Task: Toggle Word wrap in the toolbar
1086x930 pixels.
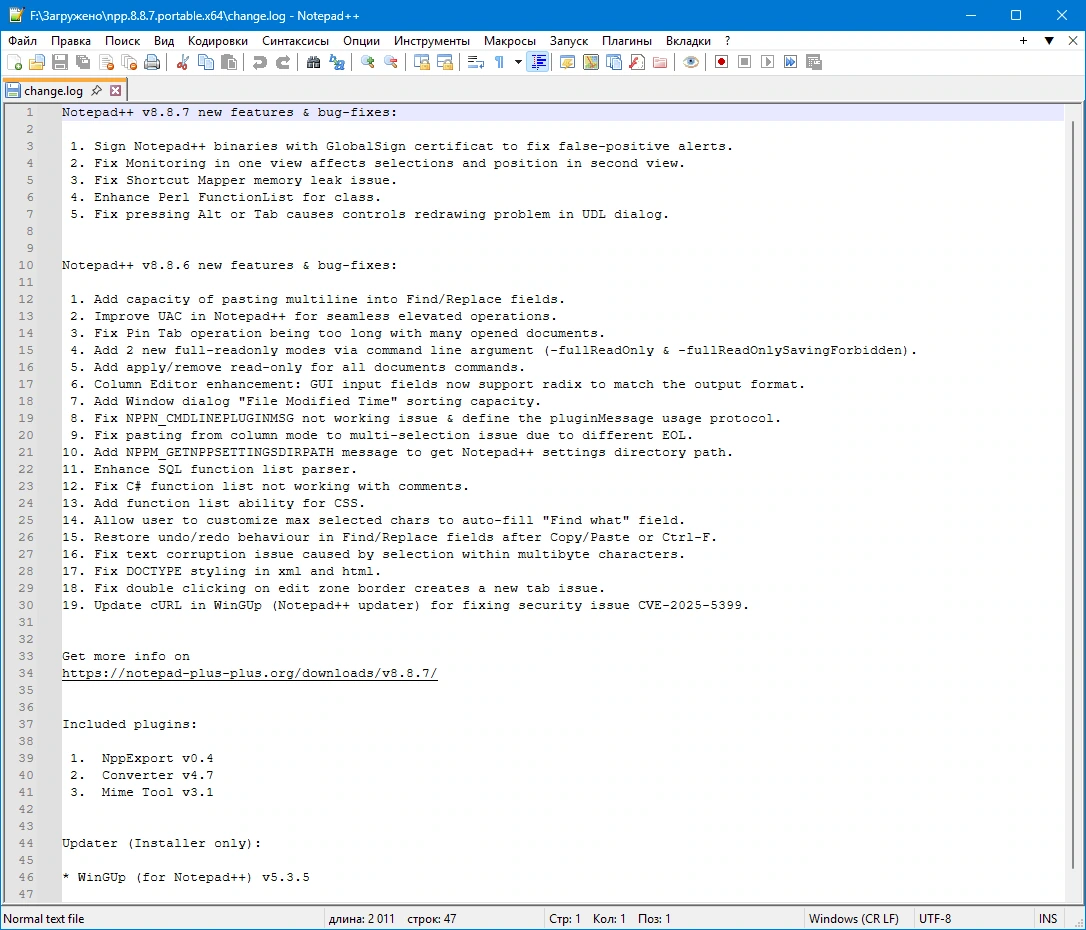Action: 476,63
